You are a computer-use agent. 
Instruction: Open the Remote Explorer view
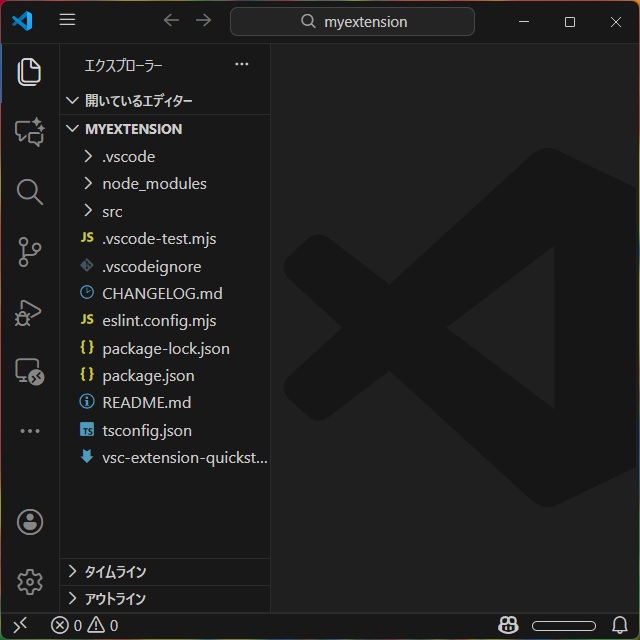tap(30, 372)
